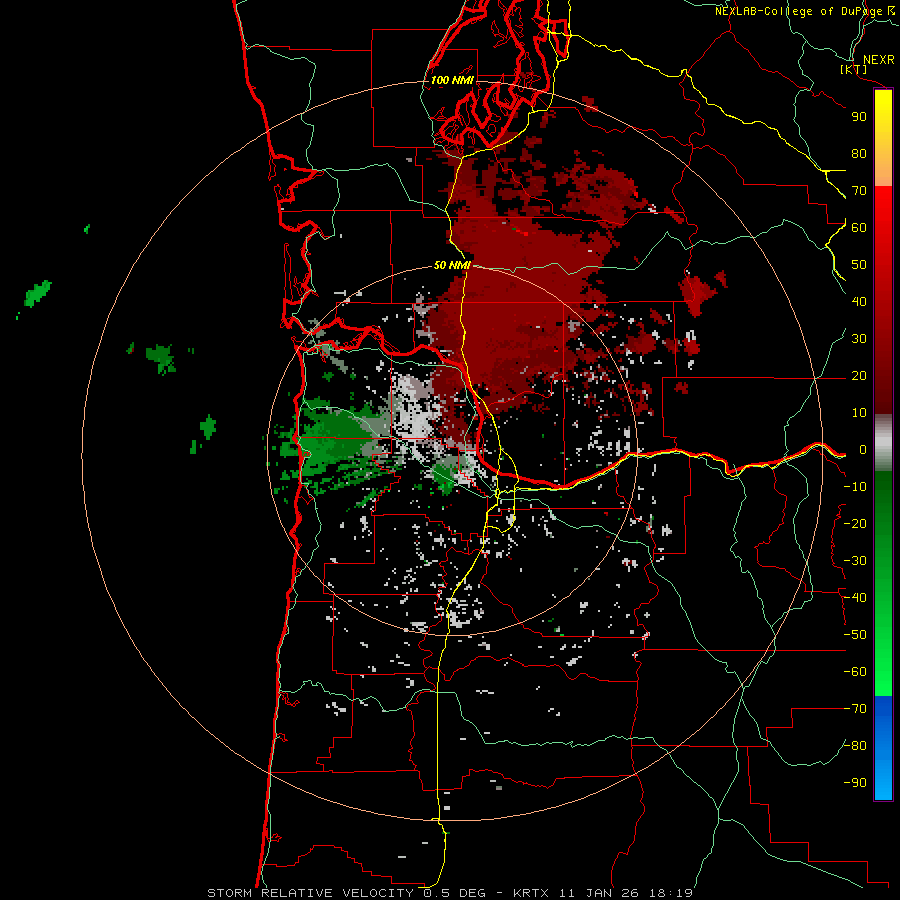900x900 pixels.
Task: Click the positive 80 value on the velocity scale
Action: [x=859, y=154]
